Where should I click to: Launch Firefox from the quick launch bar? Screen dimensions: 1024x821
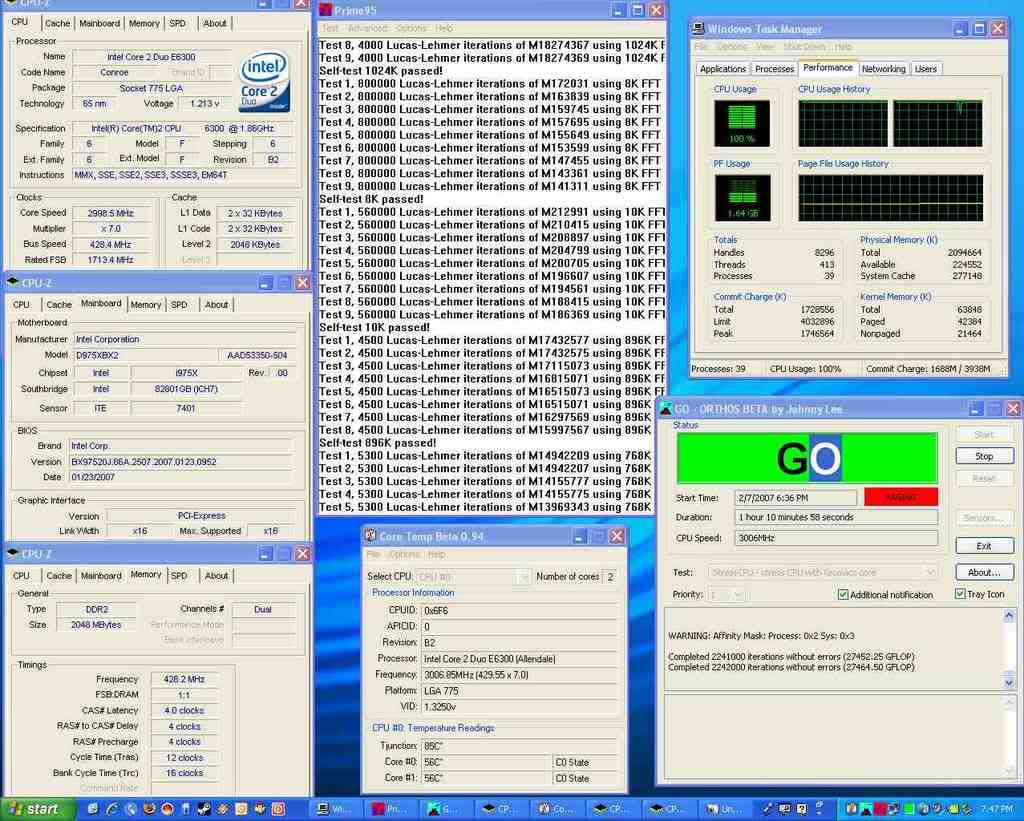149,808
